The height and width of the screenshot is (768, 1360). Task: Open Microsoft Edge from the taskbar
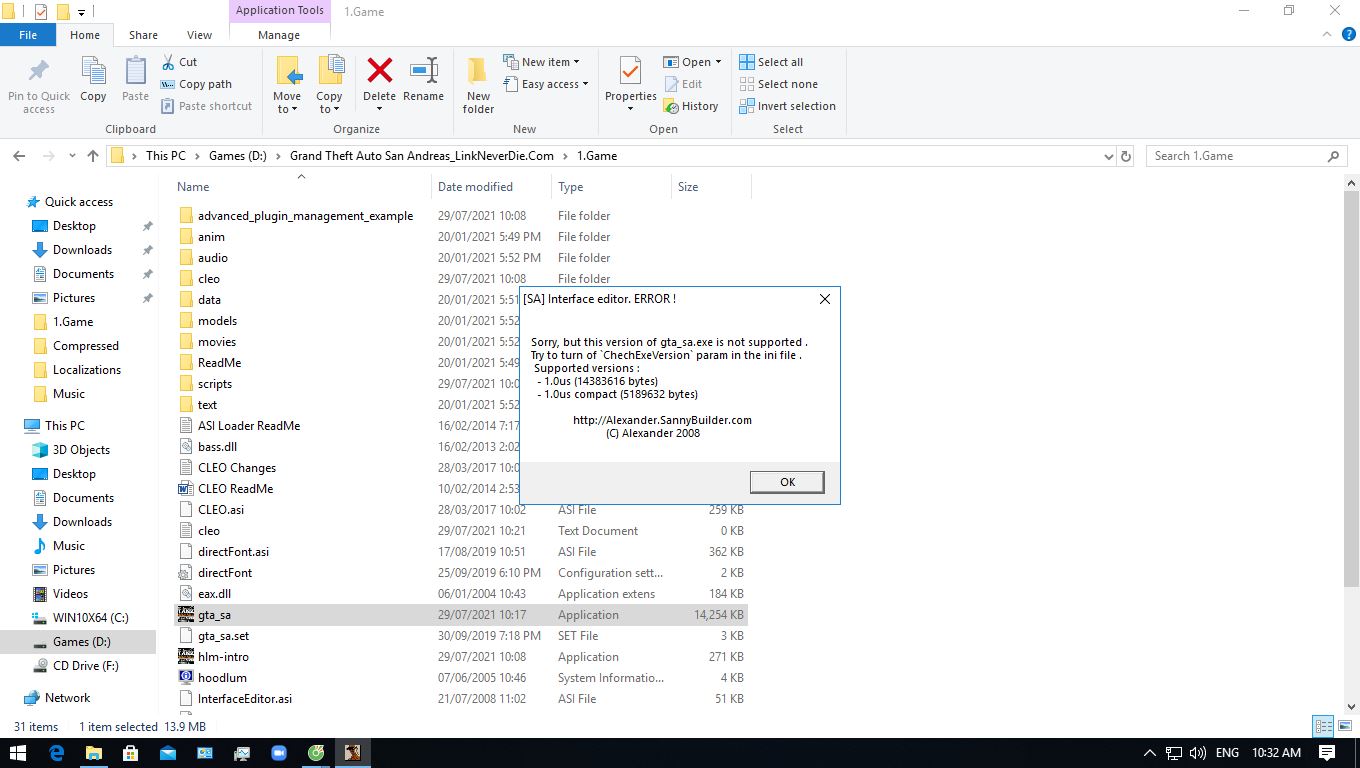[x=58, y=751]
